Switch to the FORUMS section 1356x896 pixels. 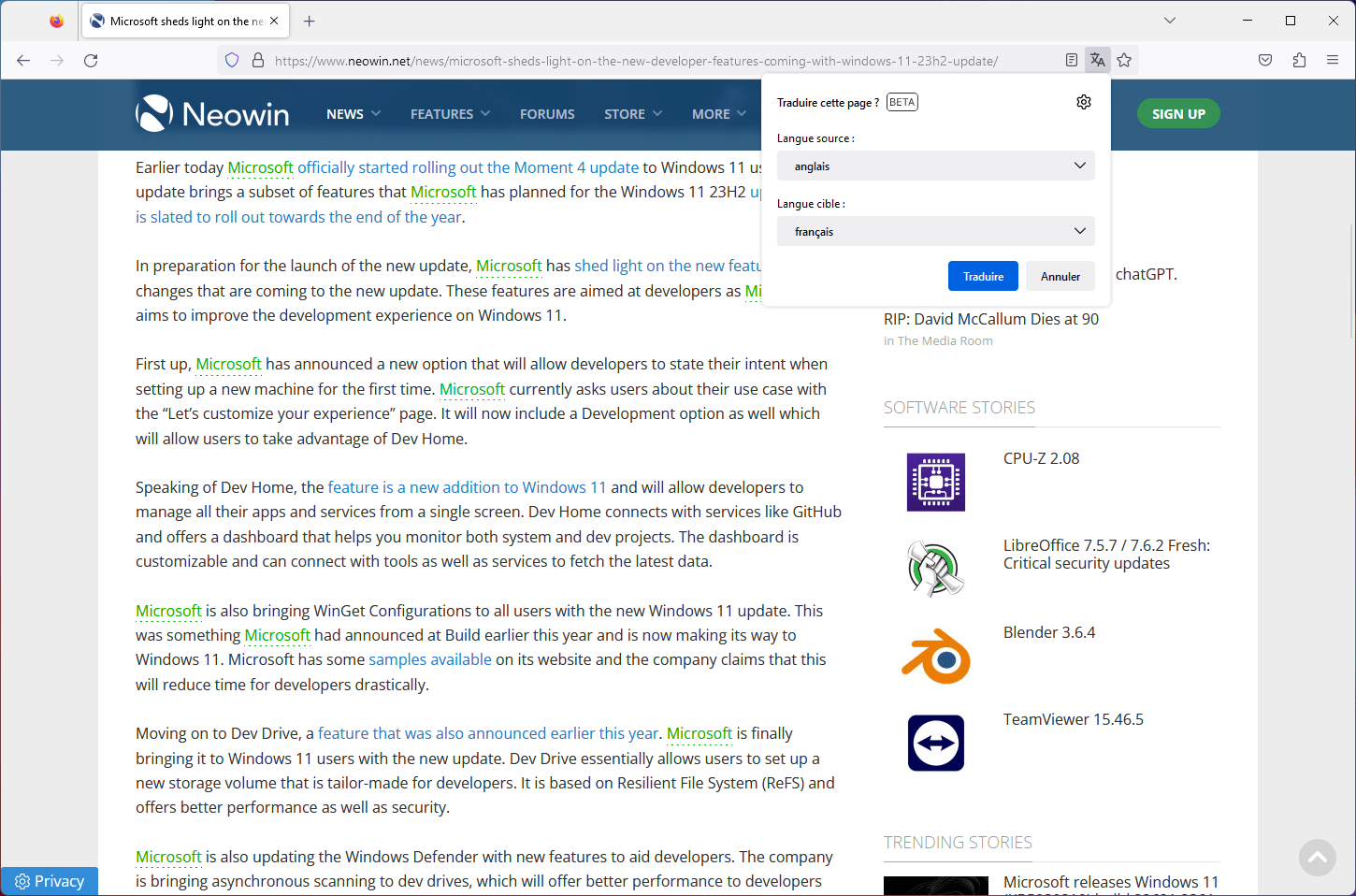[x=547, y=113]
